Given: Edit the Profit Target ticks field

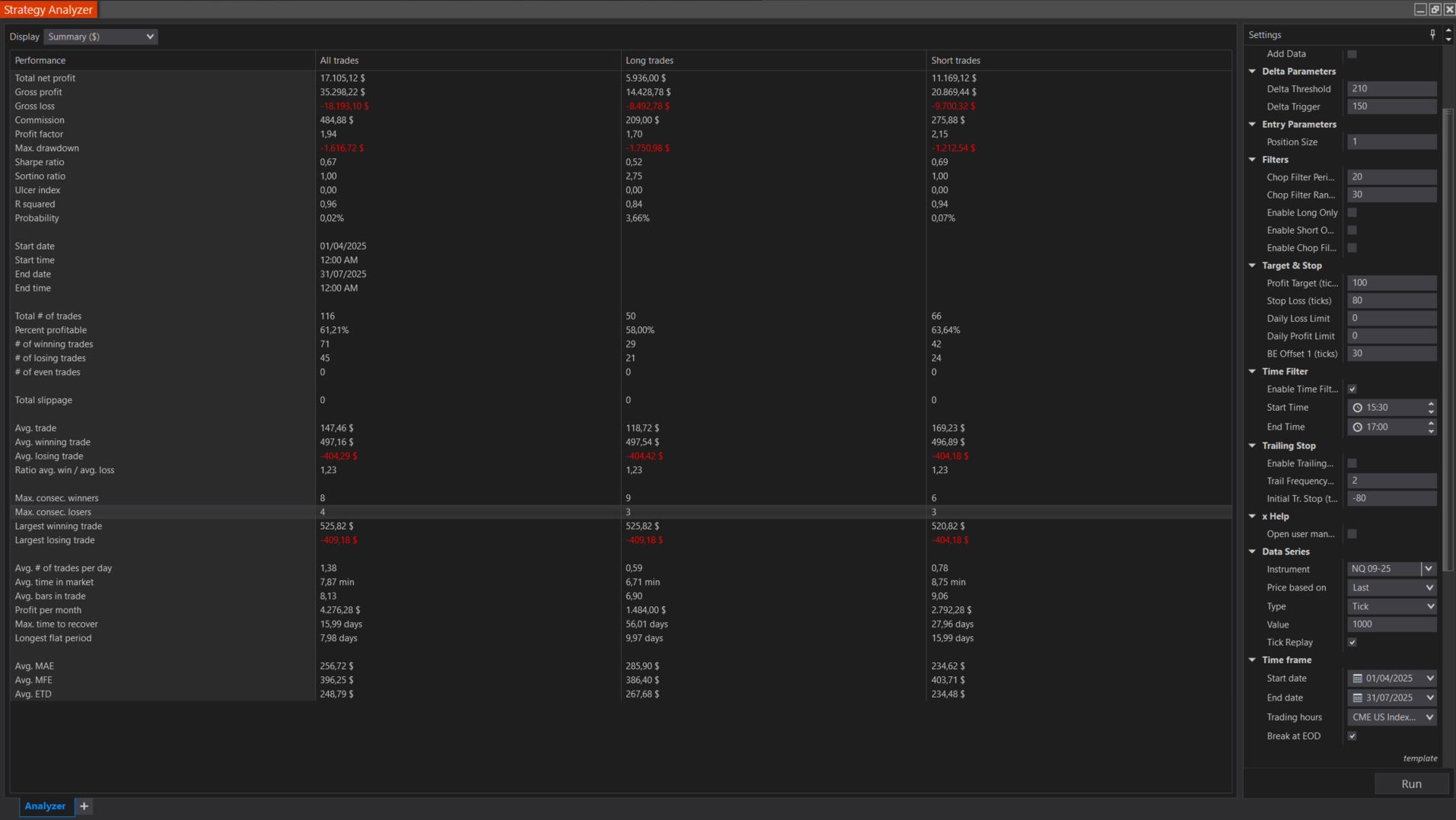Looking at the screenshot, I should 1391,283.
